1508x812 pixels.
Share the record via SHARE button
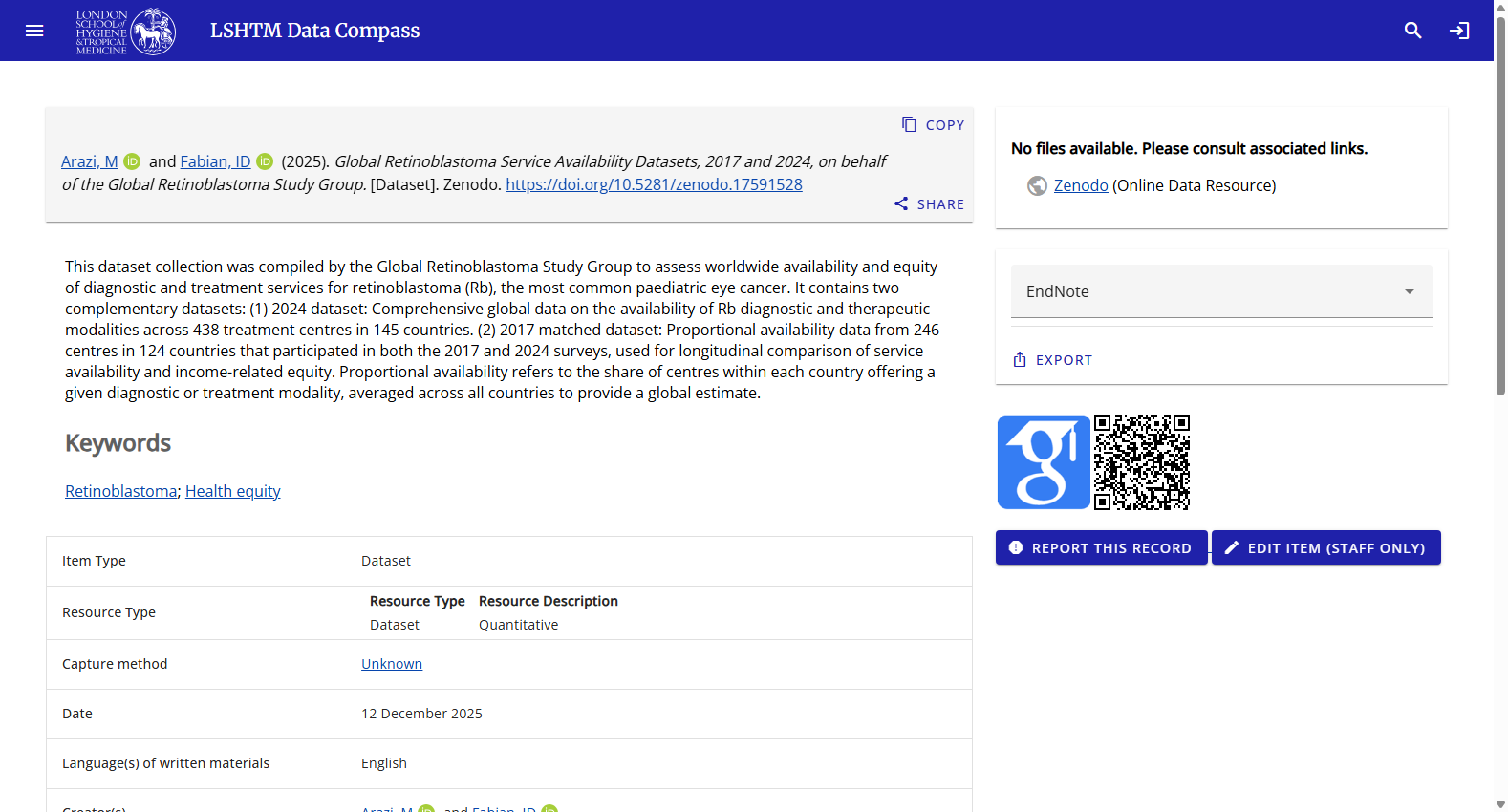929,203
